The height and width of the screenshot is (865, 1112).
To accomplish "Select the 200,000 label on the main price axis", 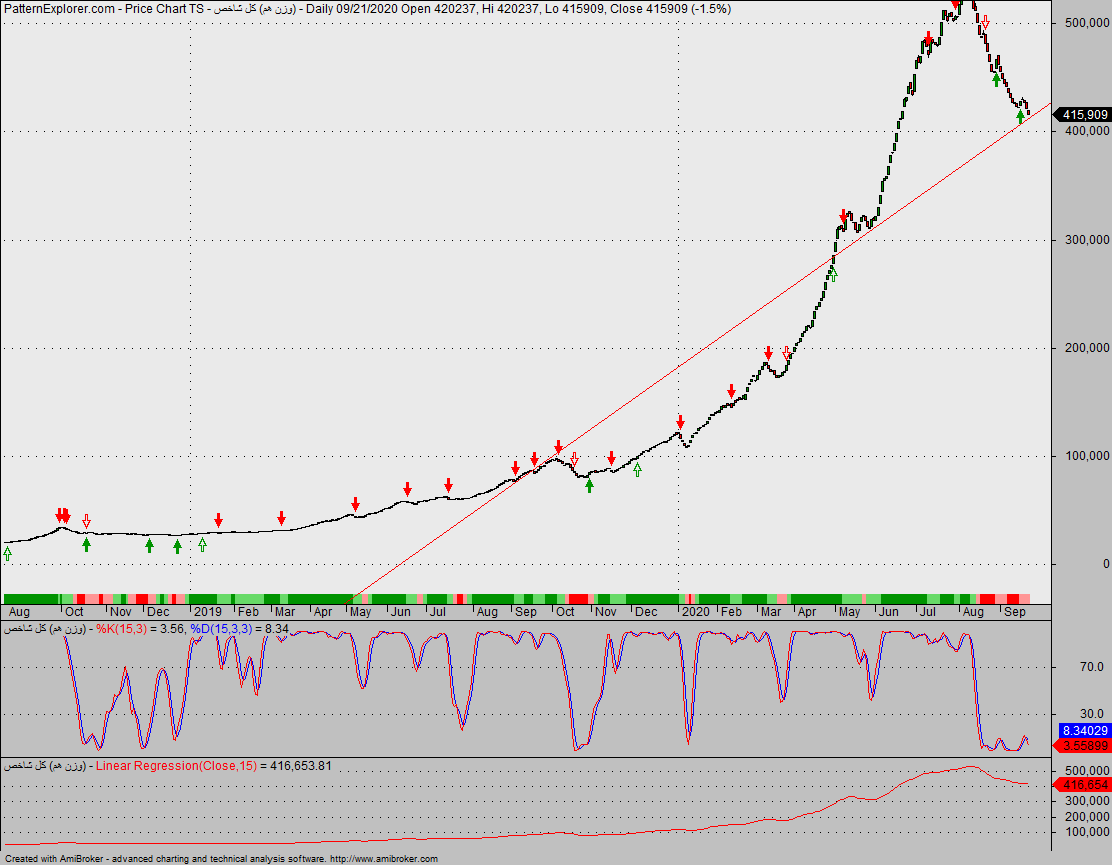I will 1087,347.
